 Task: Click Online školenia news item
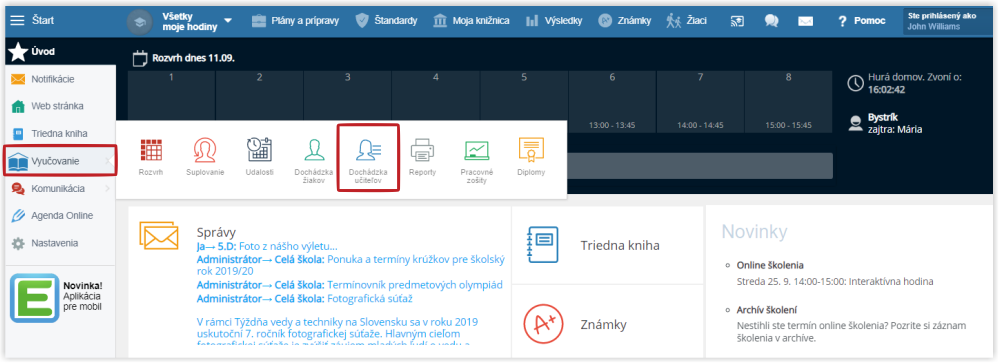(x=770, y=266)
